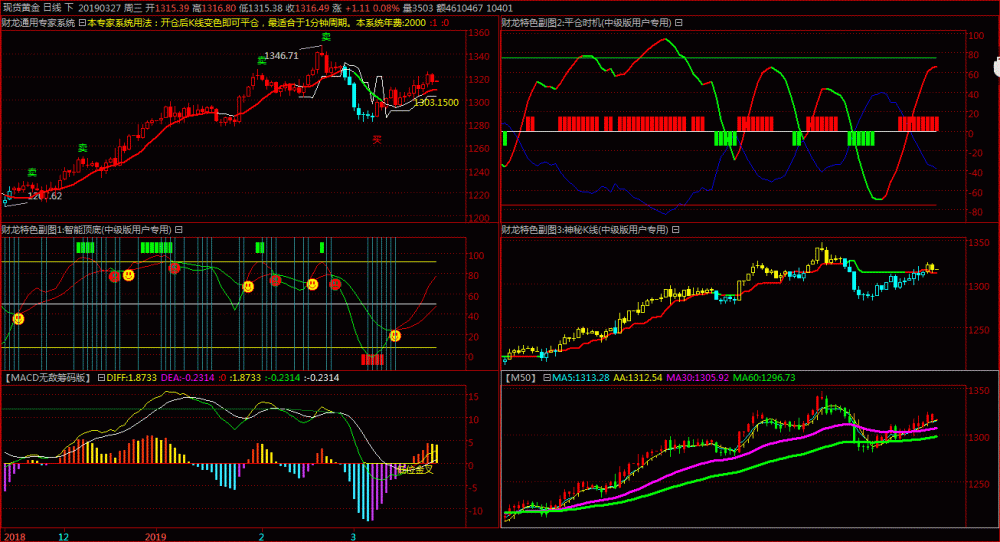Click the red 买 buy signal marker
This screenshot has width=1000, height=542.
(377, 140)
